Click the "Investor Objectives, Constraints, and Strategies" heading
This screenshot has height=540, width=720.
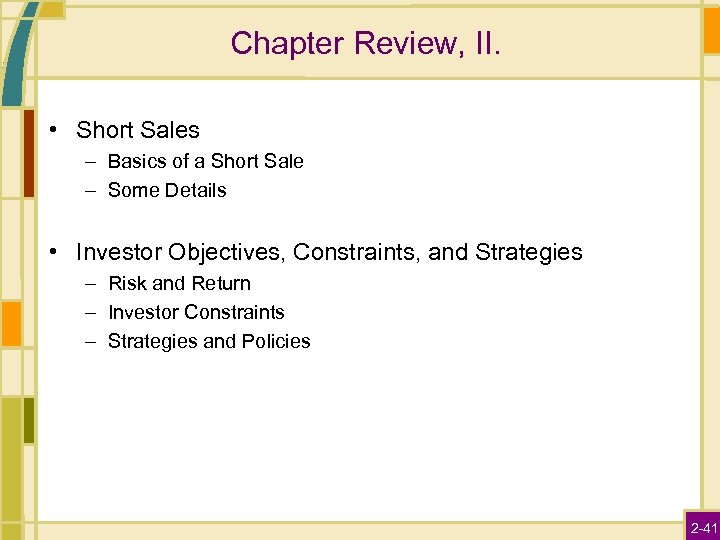(329, 252)
